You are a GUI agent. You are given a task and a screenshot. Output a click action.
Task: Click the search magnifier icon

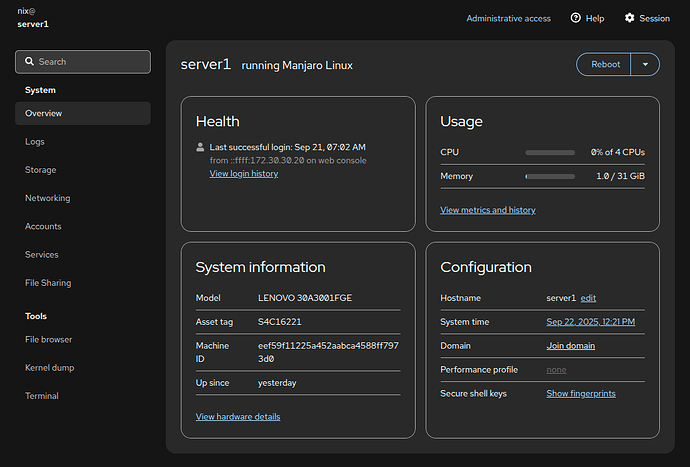tap(28, 62)
